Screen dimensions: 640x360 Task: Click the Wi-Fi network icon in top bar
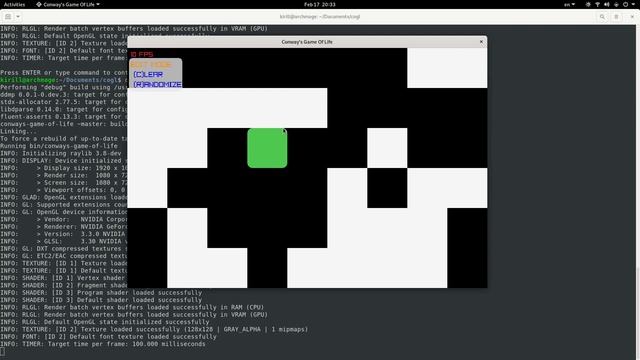[597, 4]
